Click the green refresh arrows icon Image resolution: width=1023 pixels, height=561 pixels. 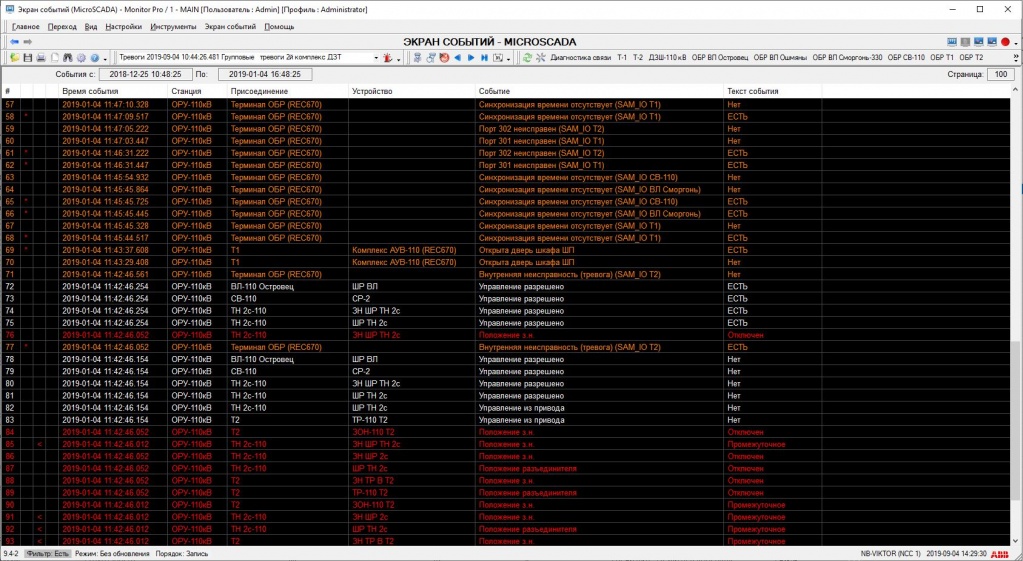527,58
